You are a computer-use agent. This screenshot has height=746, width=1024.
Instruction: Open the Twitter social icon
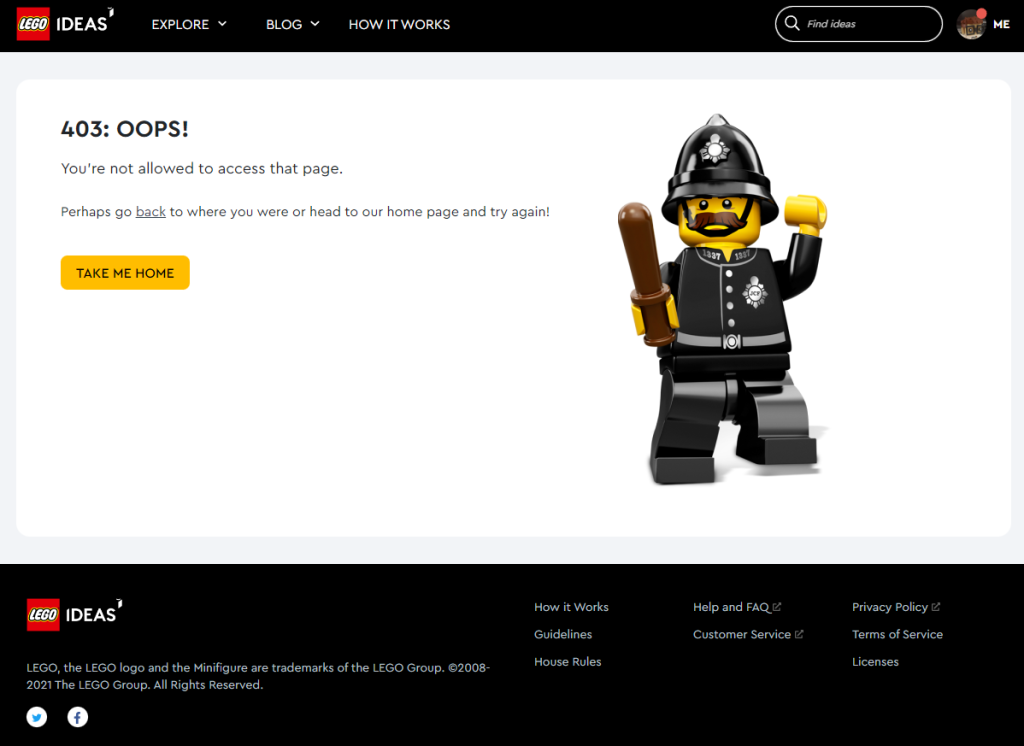click(x=37, y=717)
